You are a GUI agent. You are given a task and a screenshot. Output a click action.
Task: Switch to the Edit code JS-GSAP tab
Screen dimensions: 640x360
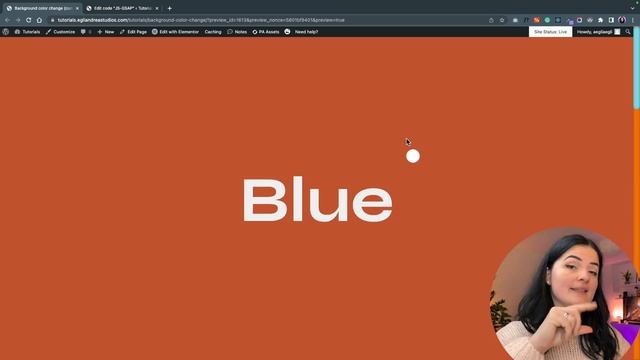point(122,8)
